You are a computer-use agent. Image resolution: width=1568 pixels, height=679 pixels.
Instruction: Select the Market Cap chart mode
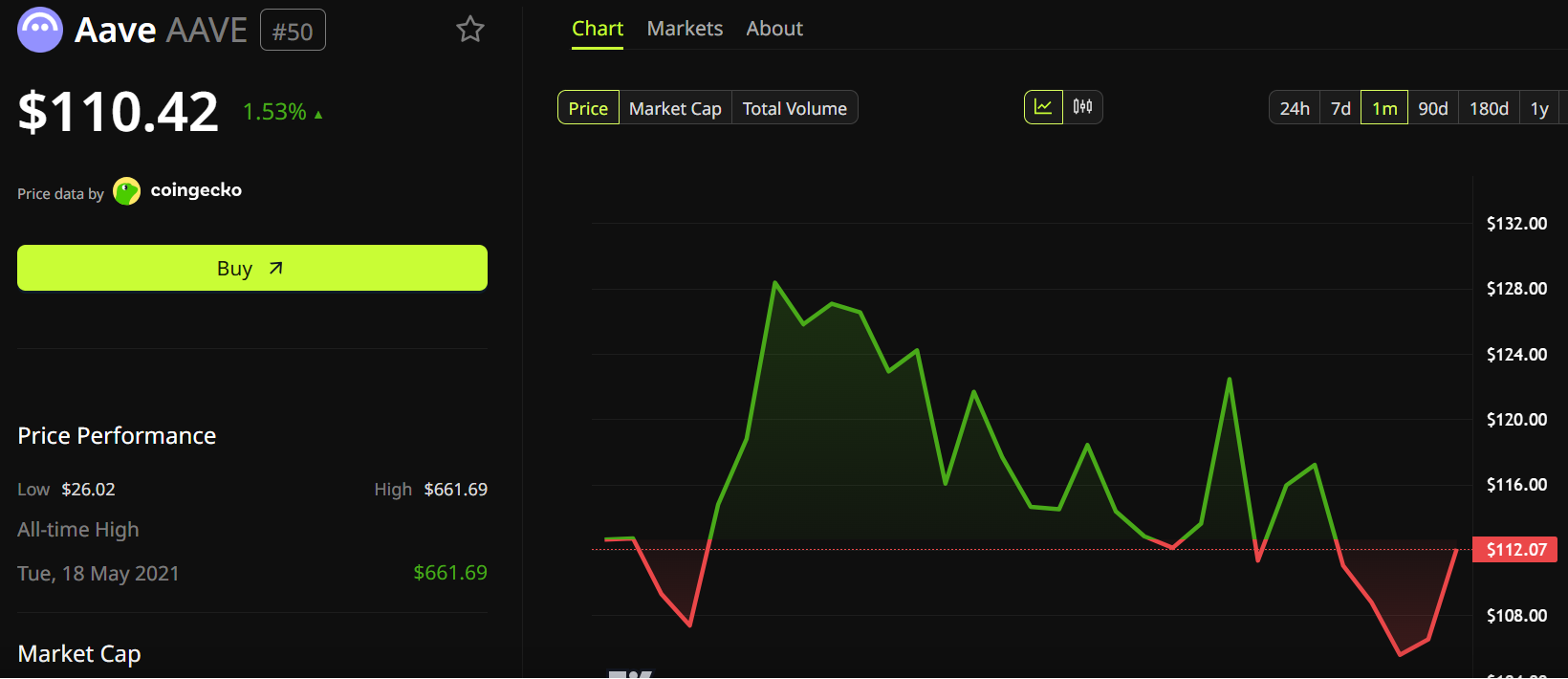tap(675, 108)
